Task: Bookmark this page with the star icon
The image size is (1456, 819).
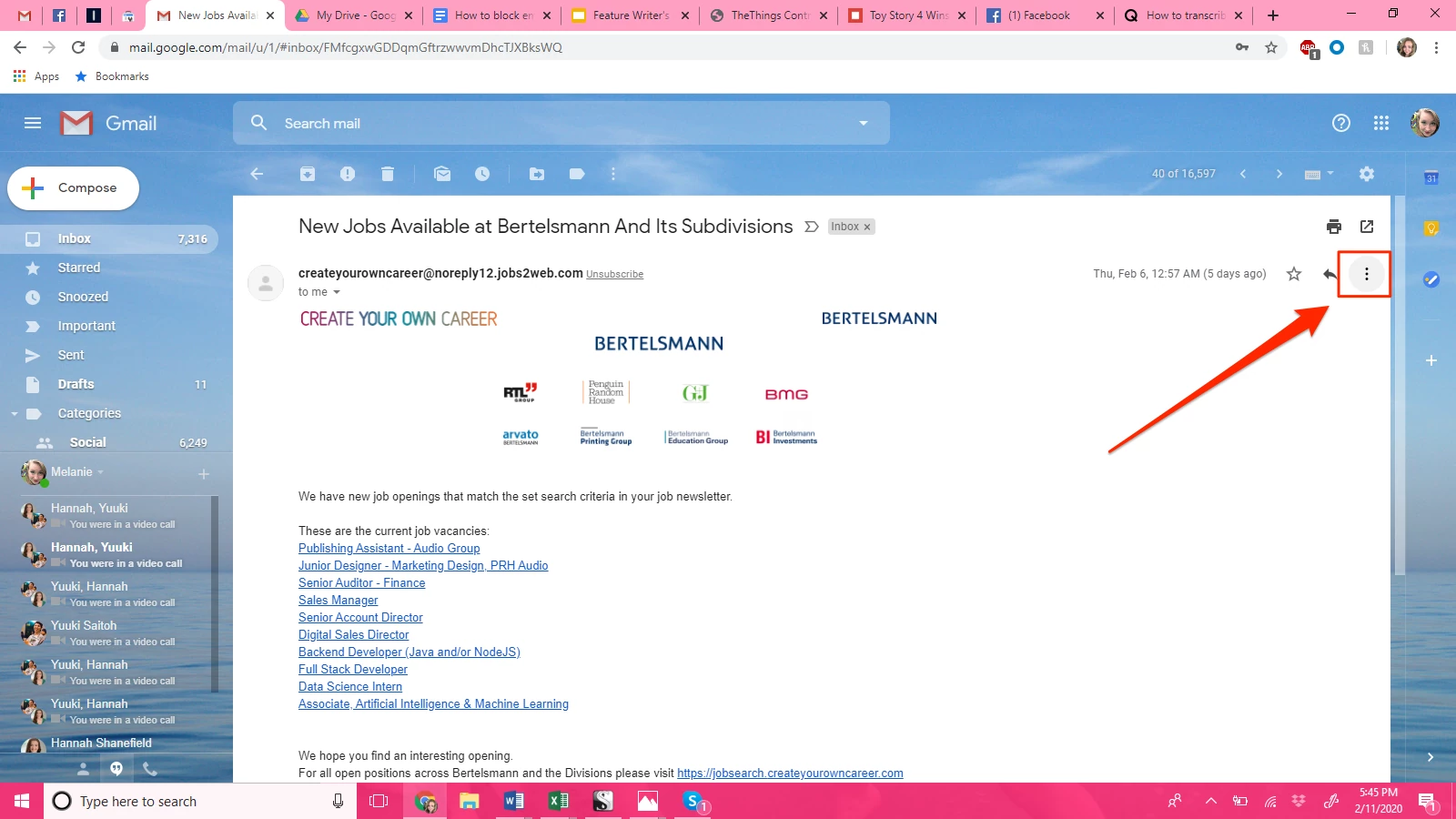Action: click(1271, 47)
